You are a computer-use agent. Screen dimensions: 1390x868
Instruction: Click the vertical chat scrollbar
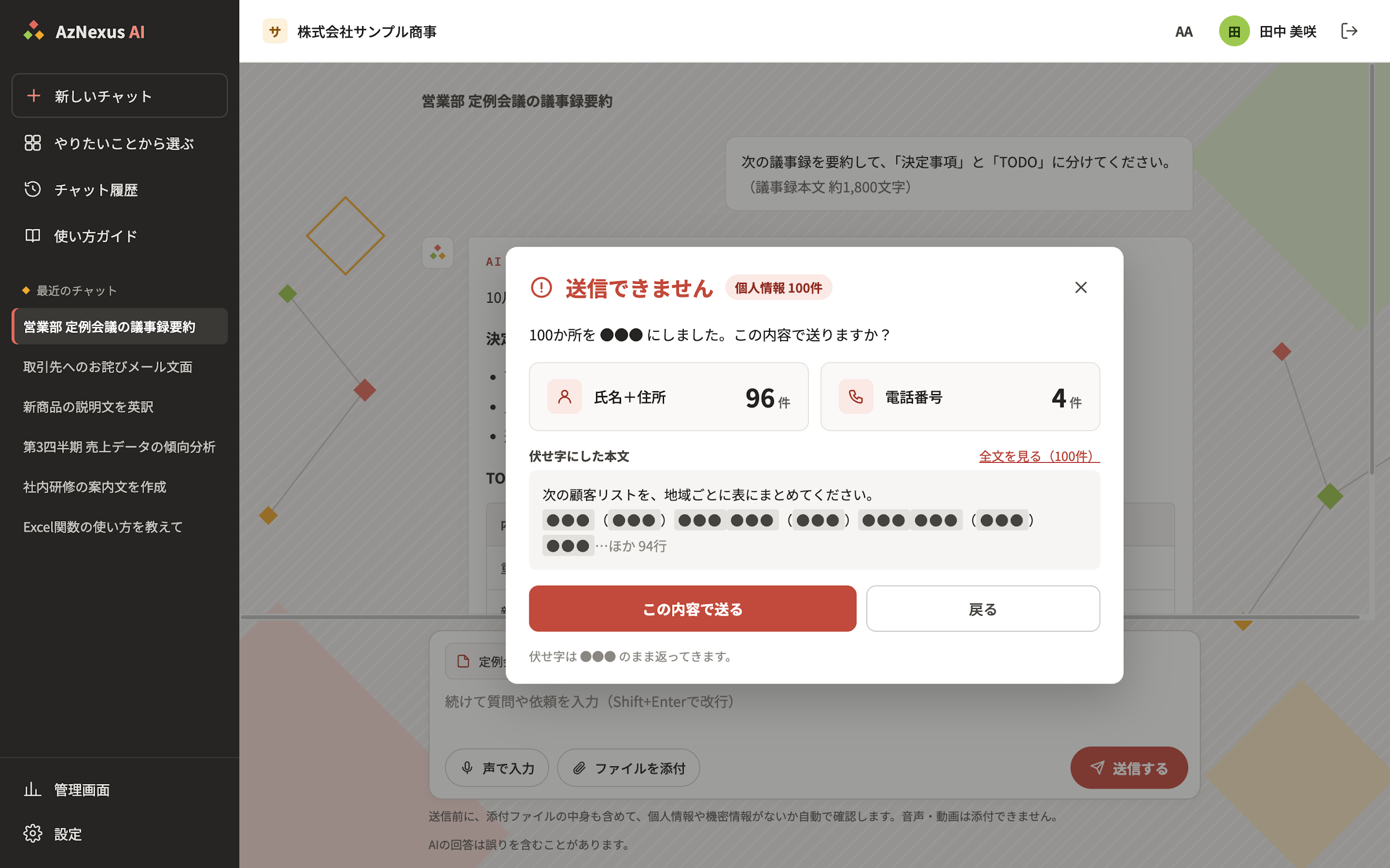[1372, 270]
